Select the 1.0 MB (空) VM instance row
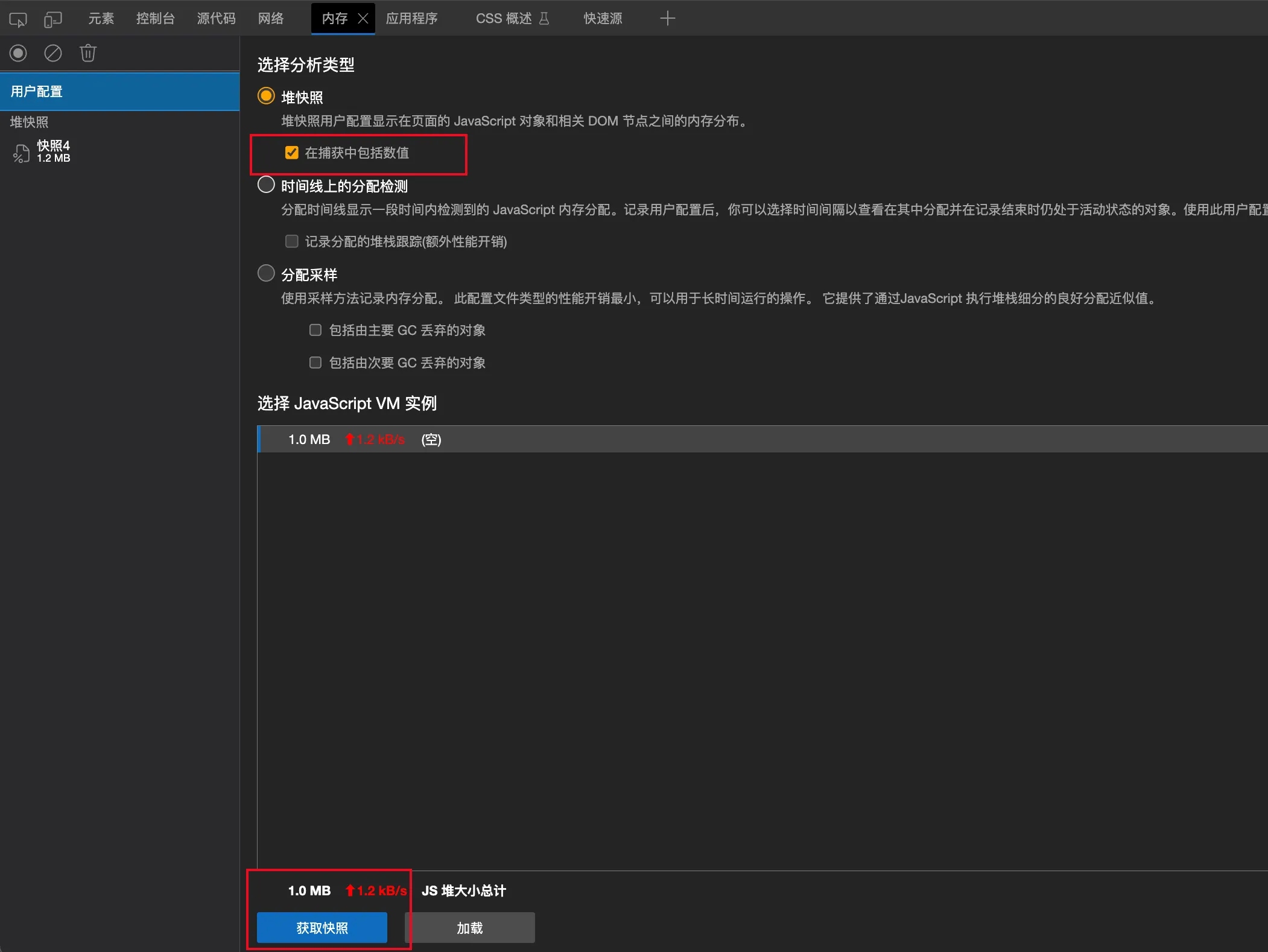 [762, 439]
